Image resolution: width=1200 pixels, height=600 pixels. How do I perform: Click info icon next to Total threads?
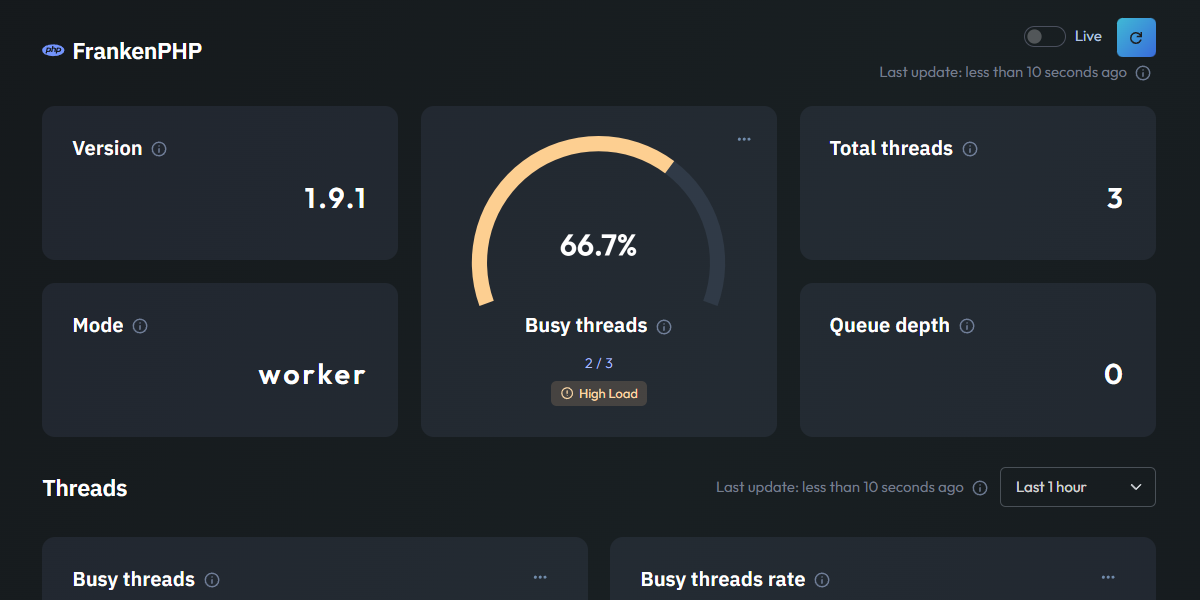click(970, 149)
